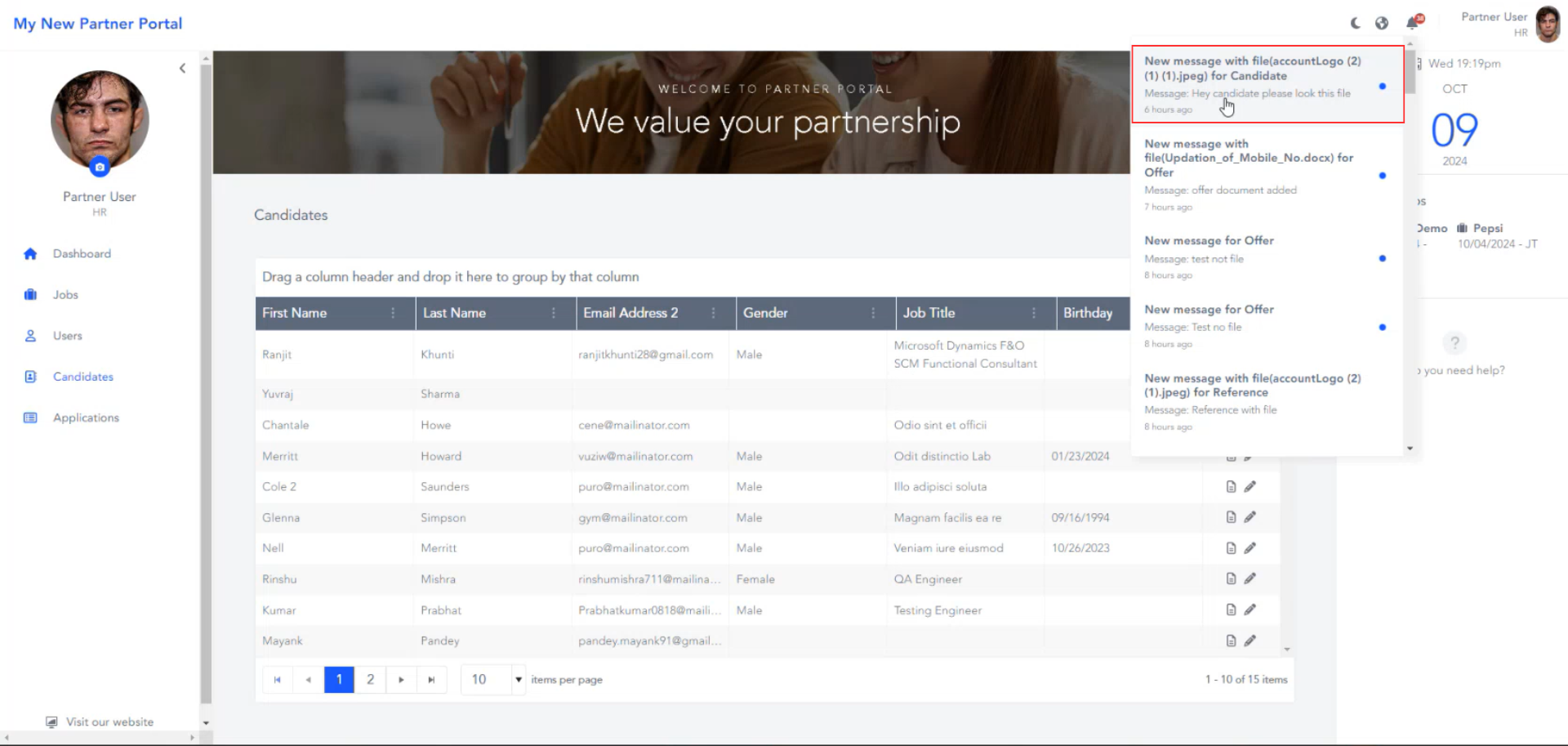Collapse the sidebar with chevron arrow
The image size is (1568, 746).
[x=182, y=69]
